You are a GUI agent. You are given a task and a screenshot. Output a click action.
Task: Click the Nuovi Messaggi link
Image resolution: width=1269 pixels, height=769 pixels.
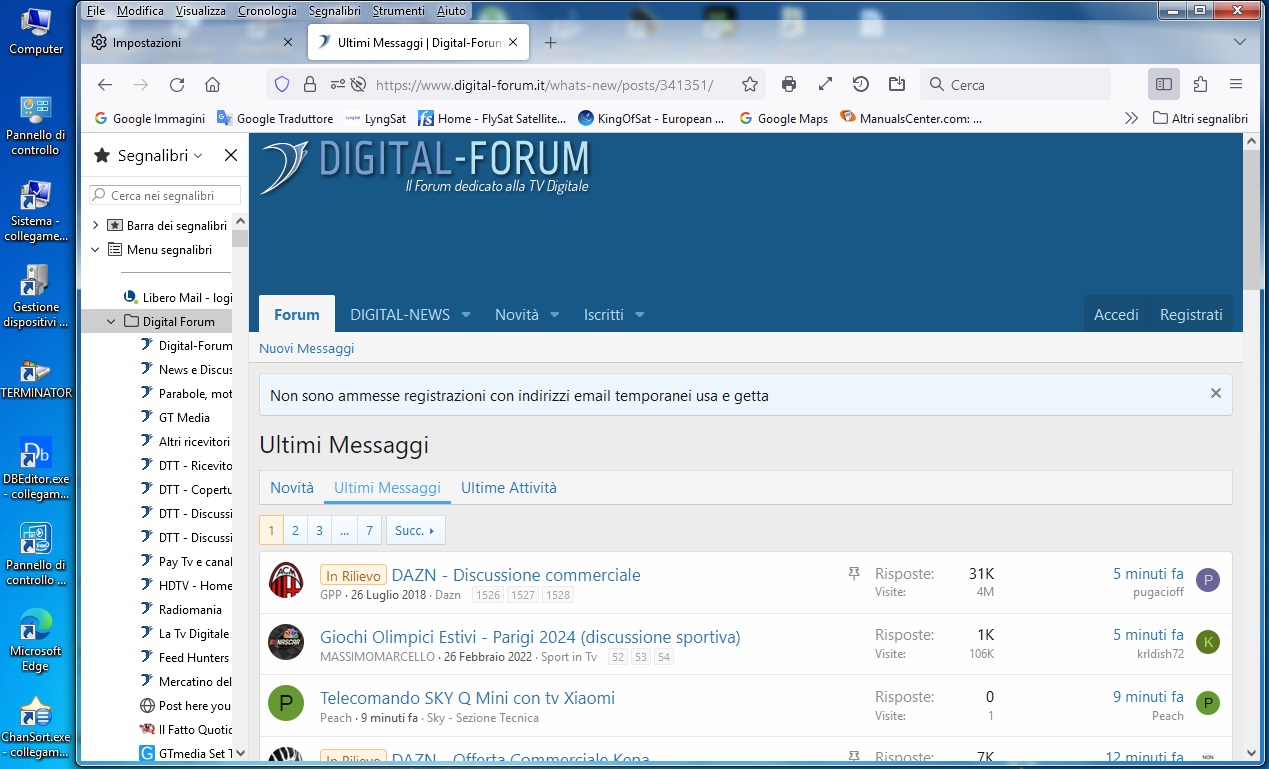point(307,348)
